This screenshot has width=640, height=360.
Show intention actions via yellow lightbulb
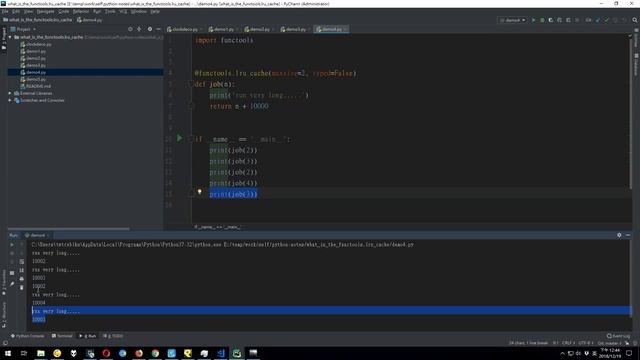tap(200, 191)
